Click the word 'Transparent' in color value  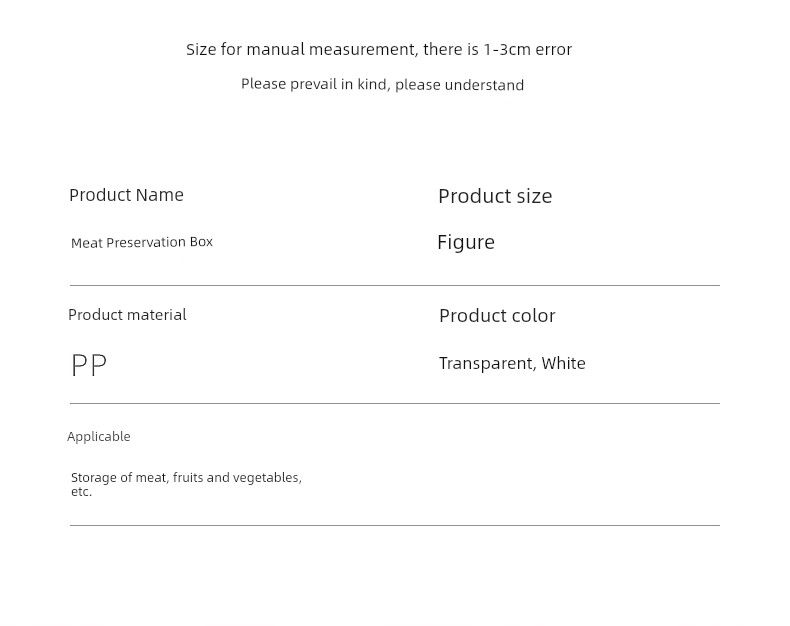[x=486, y=364]
